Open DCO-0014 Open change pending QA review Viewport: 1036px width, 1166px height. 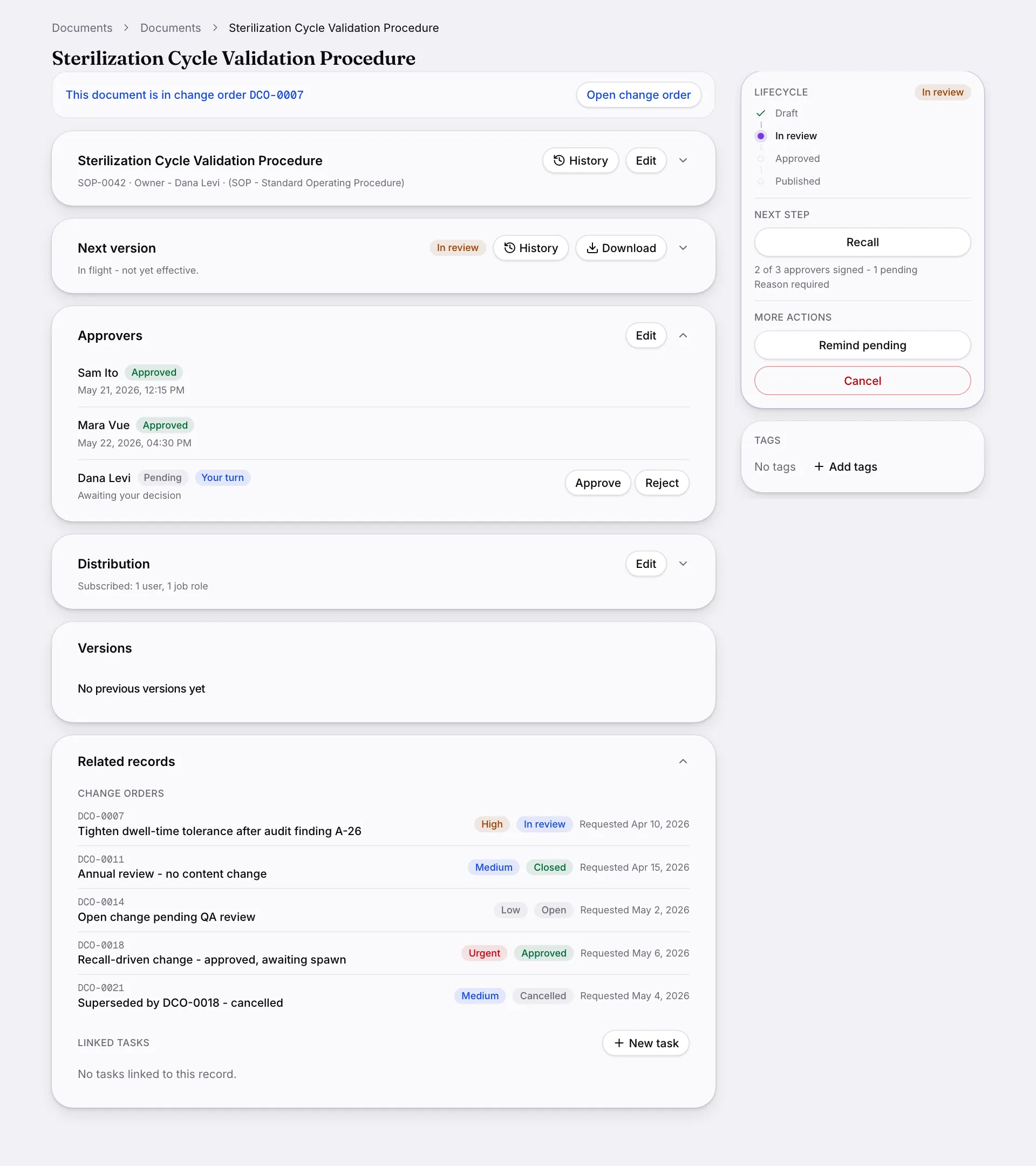click(x=383, y=910)
